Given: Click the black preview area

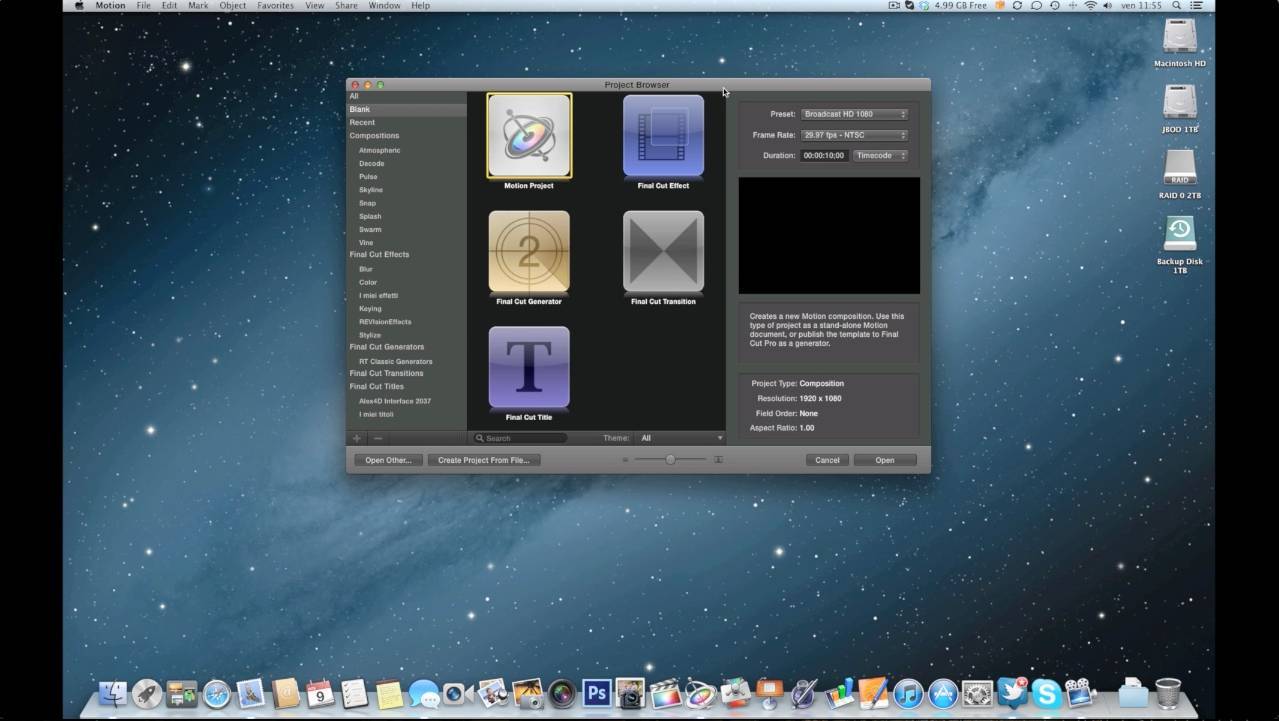Looking at the screenshot, I should click(829, 236).
